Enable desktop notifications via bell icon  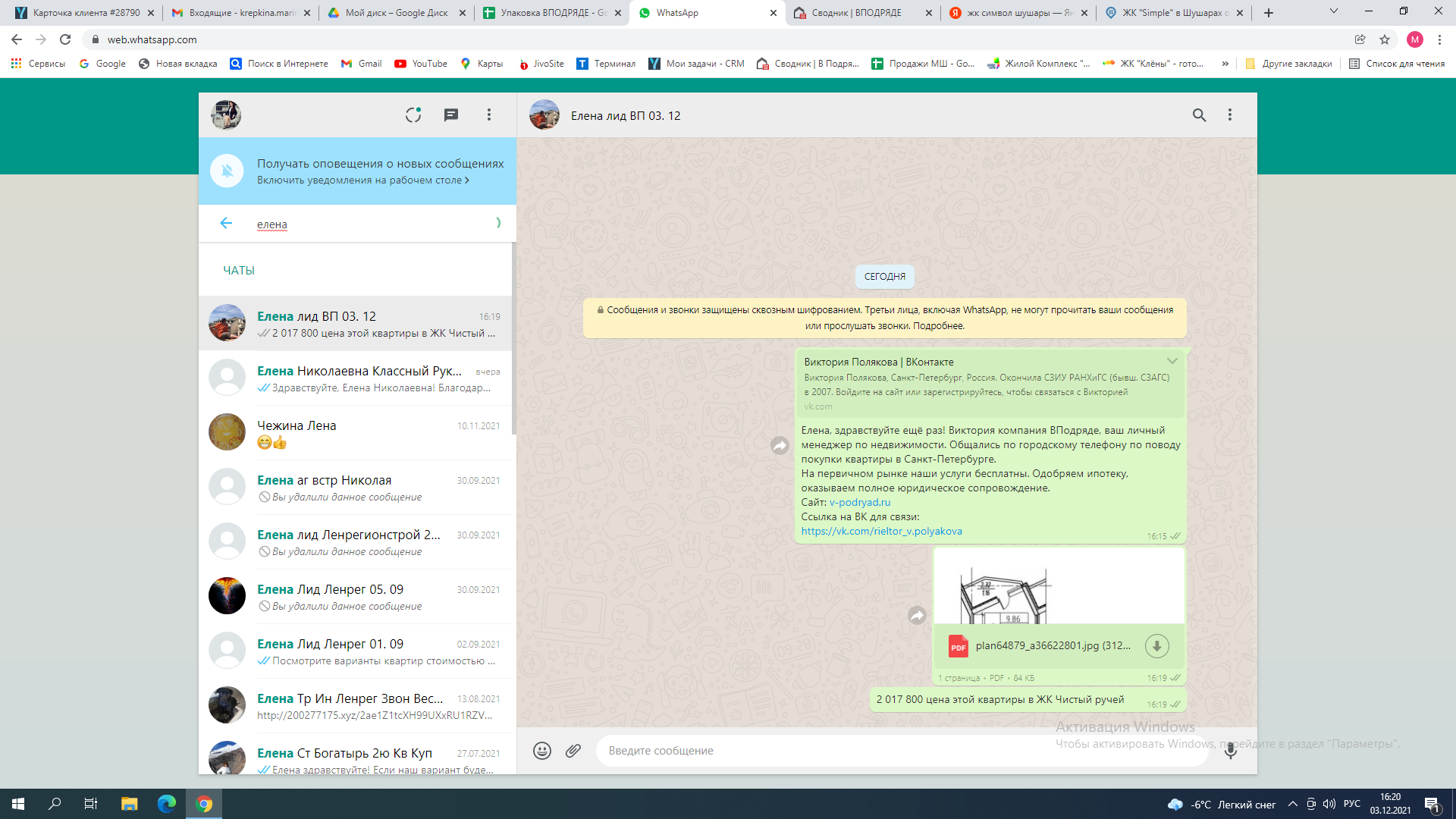227,171
